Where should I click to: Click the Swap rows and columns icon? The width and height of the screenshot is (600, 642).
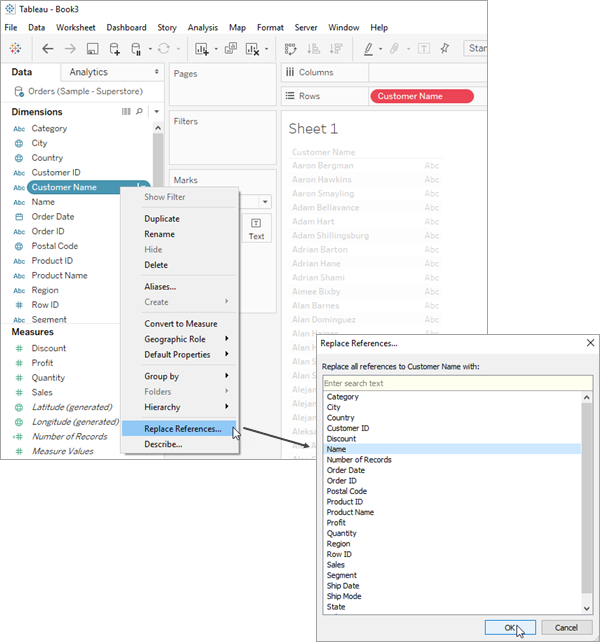290,49
